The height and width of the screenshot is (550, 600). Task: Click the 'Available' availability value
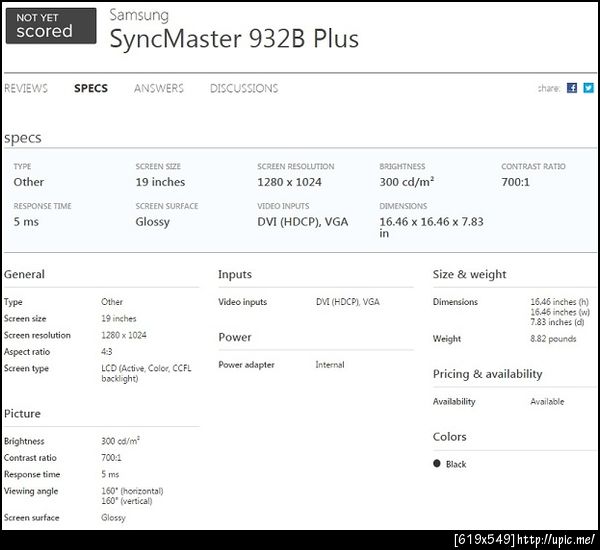point(547,401)
